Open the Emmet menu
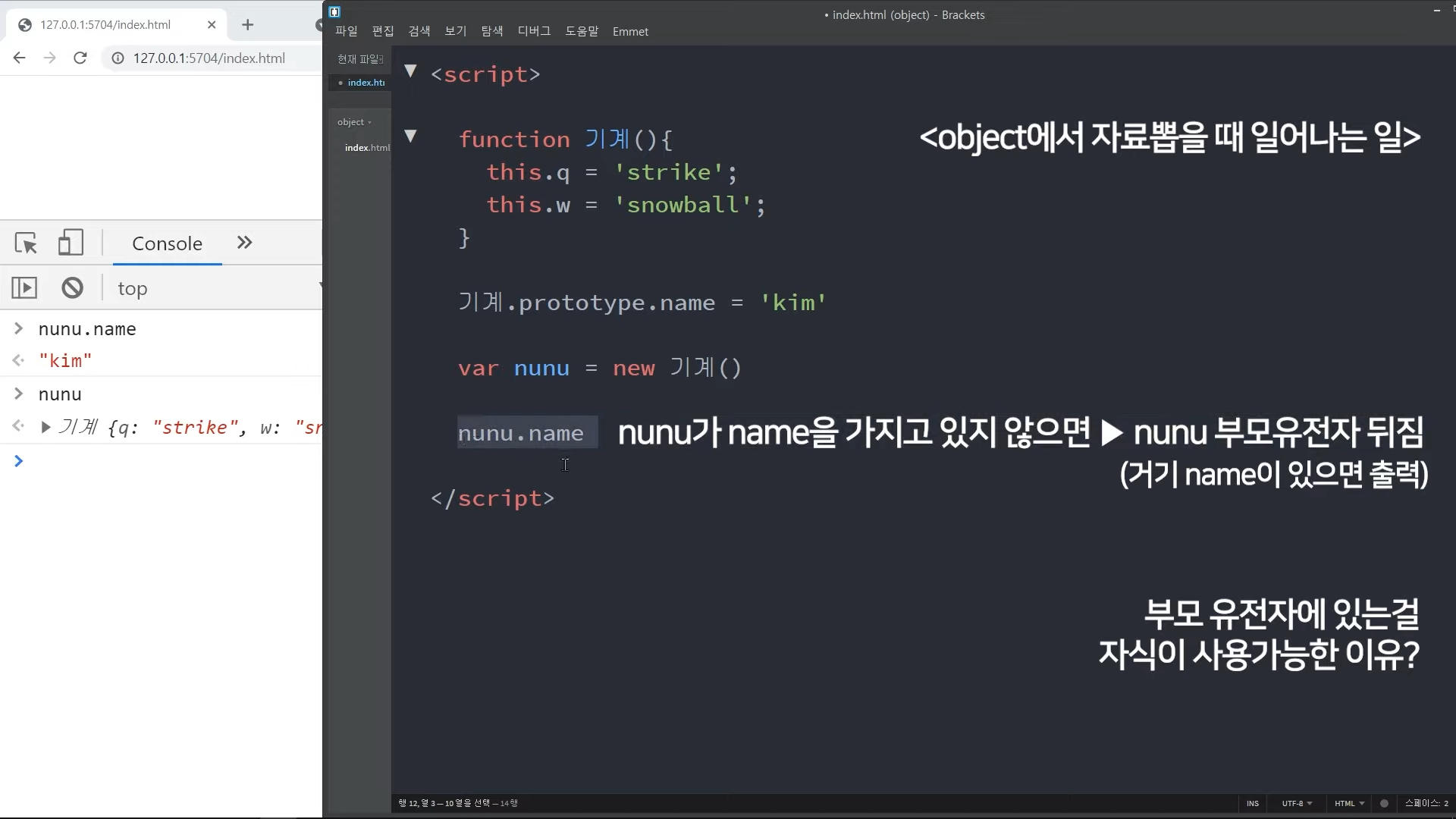The image size is (1456, 819). tap(630, 31)
